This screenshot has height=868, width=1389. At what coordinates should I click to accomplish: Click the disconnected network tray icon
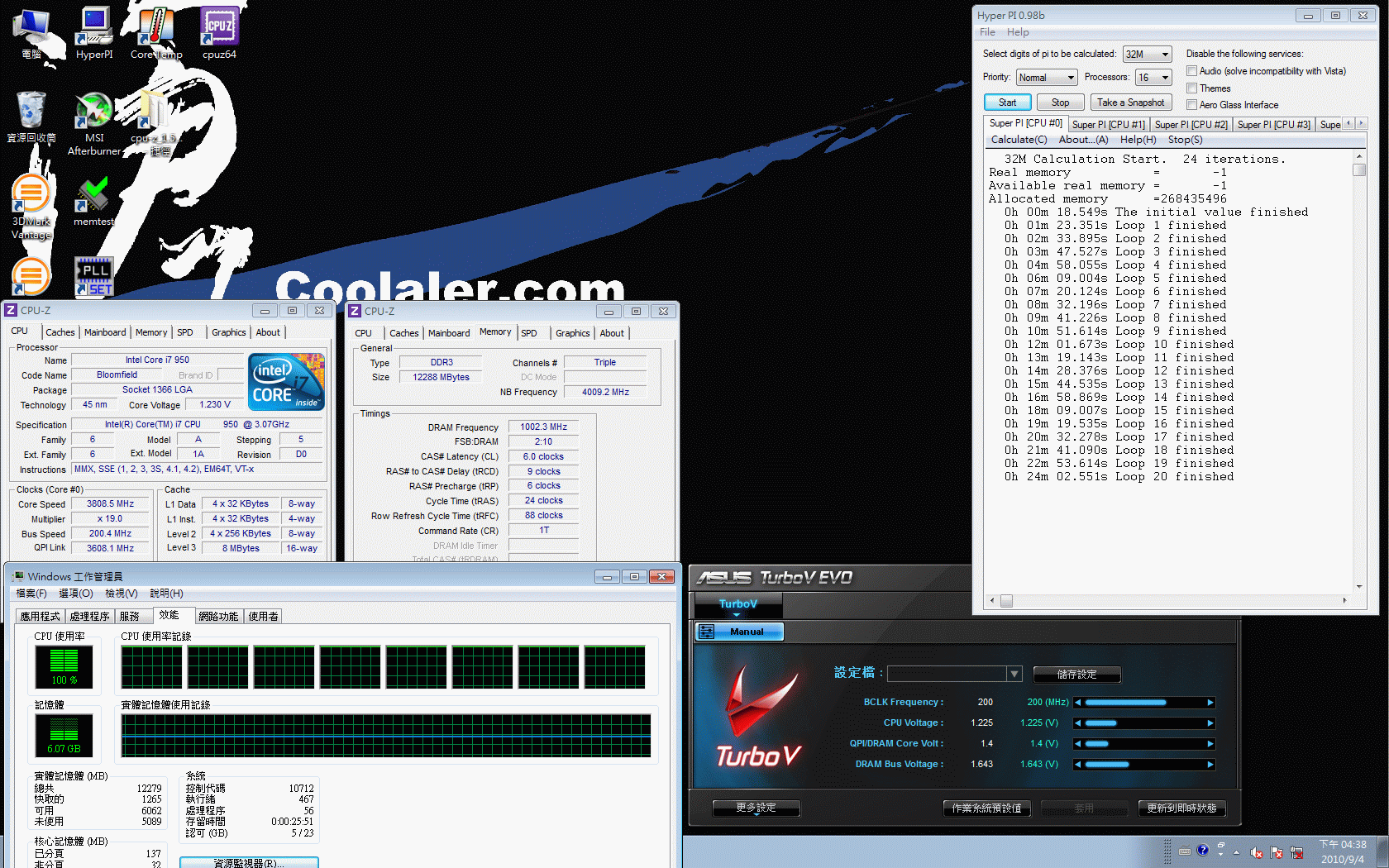pyautogui.click(x=1296, y=852)
